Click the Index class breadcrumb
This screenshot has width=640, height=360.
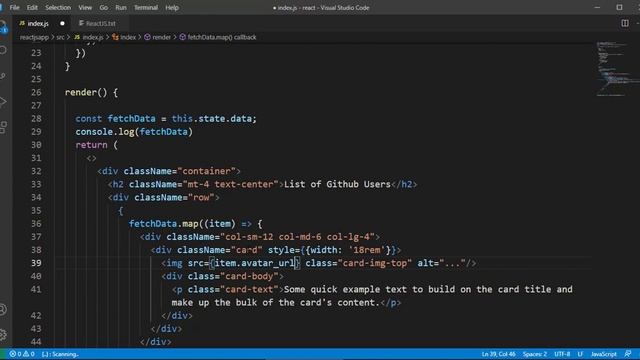coord(124,37)
